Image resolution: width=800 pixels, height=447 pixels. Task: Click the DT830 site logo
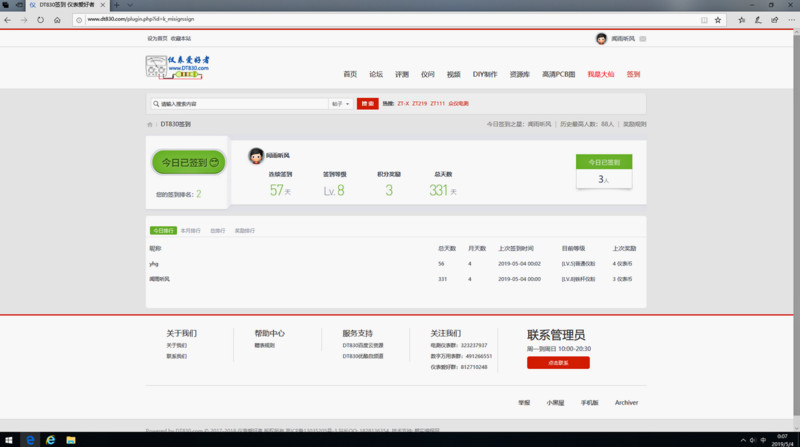182,66
